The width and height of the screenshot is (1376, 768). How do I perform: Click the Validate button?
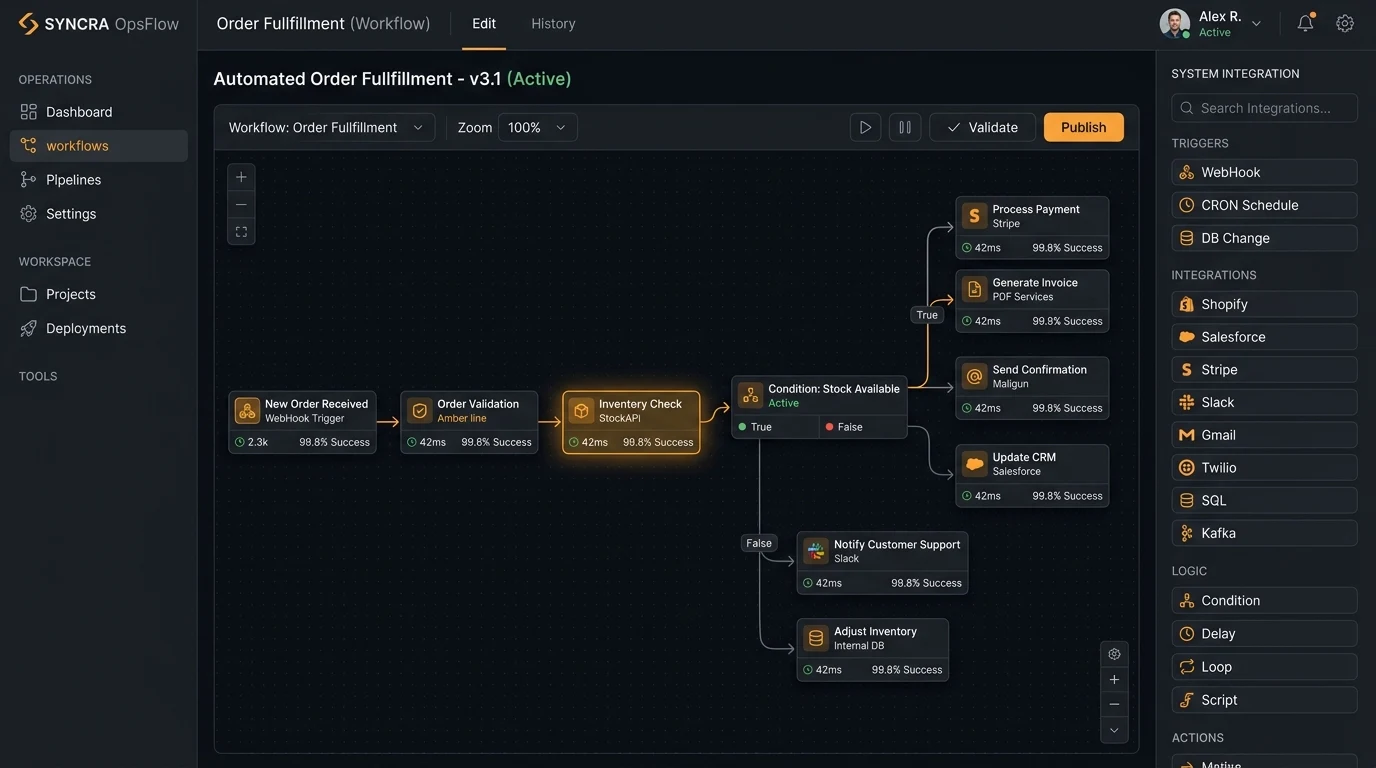(982, 127)
